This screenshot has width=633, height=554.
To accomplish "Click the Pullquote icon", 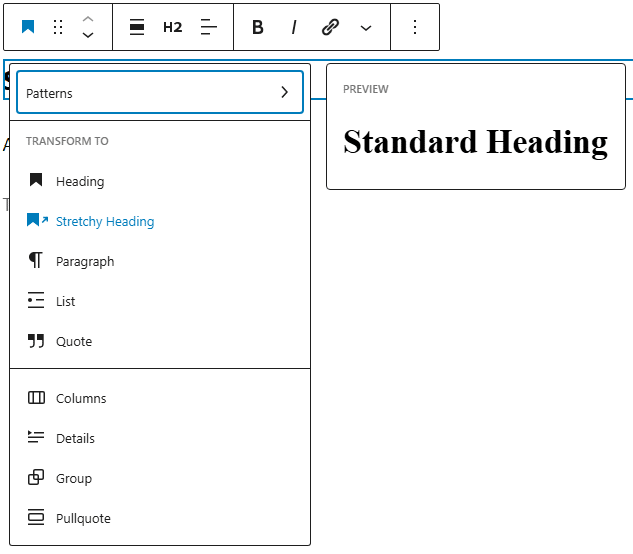I will pyautogui.click(x=36, y=517).
